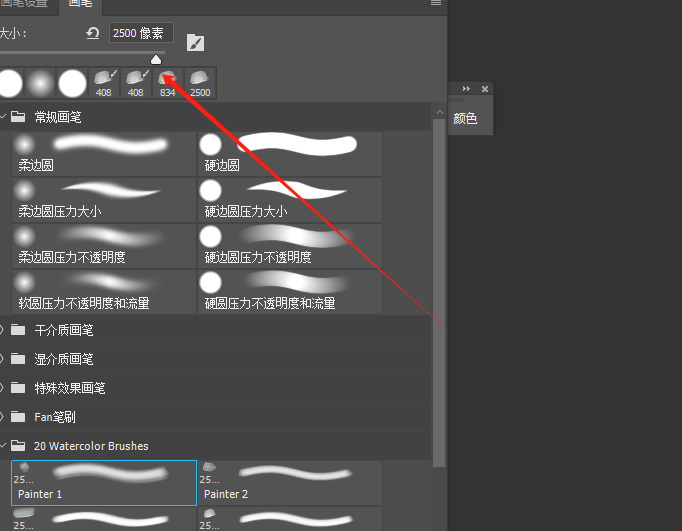Collapse the 常规画笔 folder
The width and height of the screenshot is (682, 531).
pos(3,117)
